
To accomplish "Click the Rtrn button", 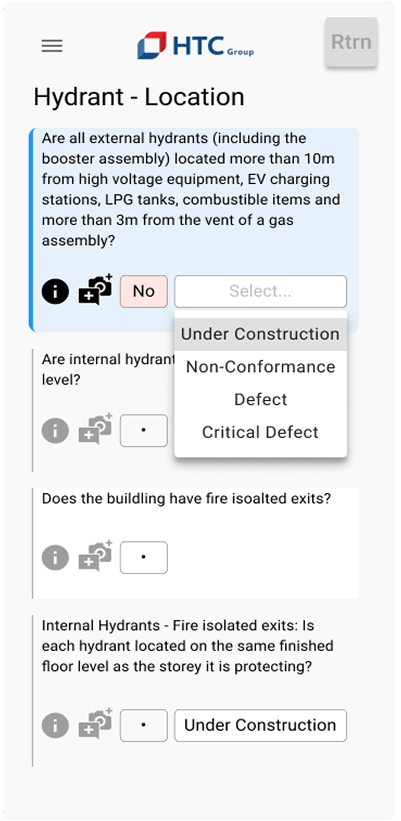I will [x=351, y=42].
